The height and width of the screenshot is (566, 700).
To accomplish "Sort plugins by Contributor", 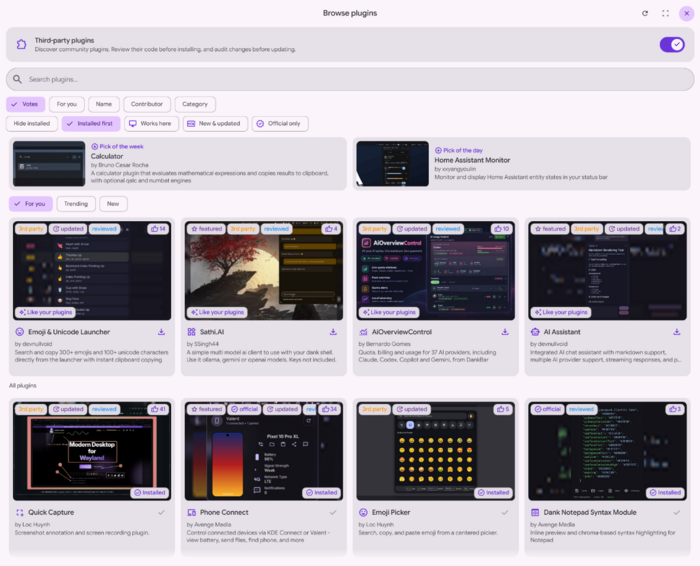I will pos(147,104).
